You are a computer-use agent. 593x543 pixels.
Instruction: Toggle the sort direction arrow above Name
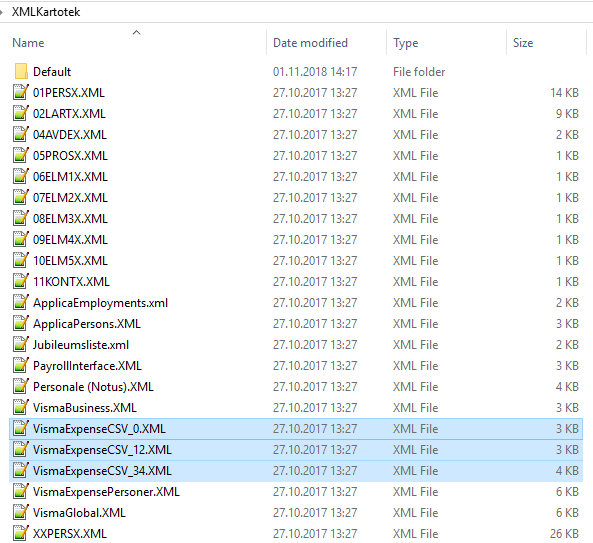(137, 33)
